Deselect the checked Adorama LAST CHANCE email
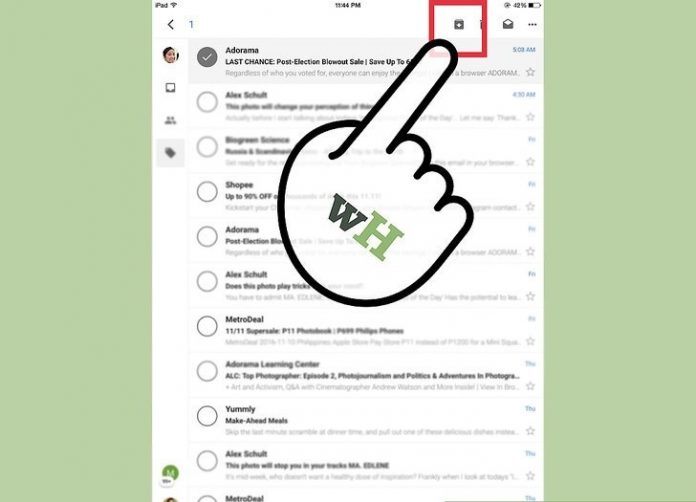Screen dimensions: 696x502 tap(207, 57)
